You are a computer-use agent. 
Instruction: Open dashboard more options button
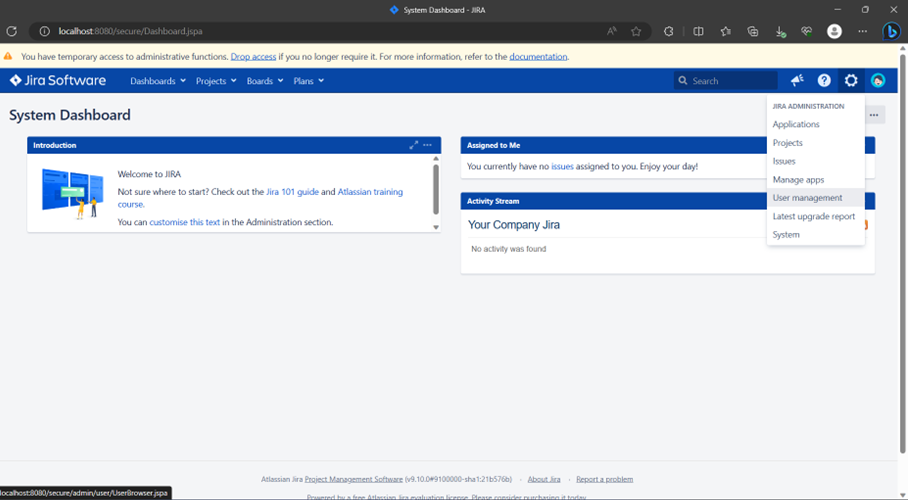[x=874, y=115]
